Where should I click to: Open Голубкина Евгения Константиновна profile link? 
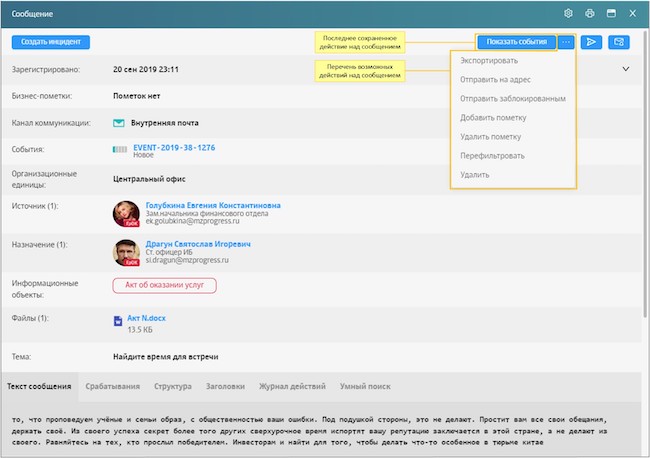(213, 205)
